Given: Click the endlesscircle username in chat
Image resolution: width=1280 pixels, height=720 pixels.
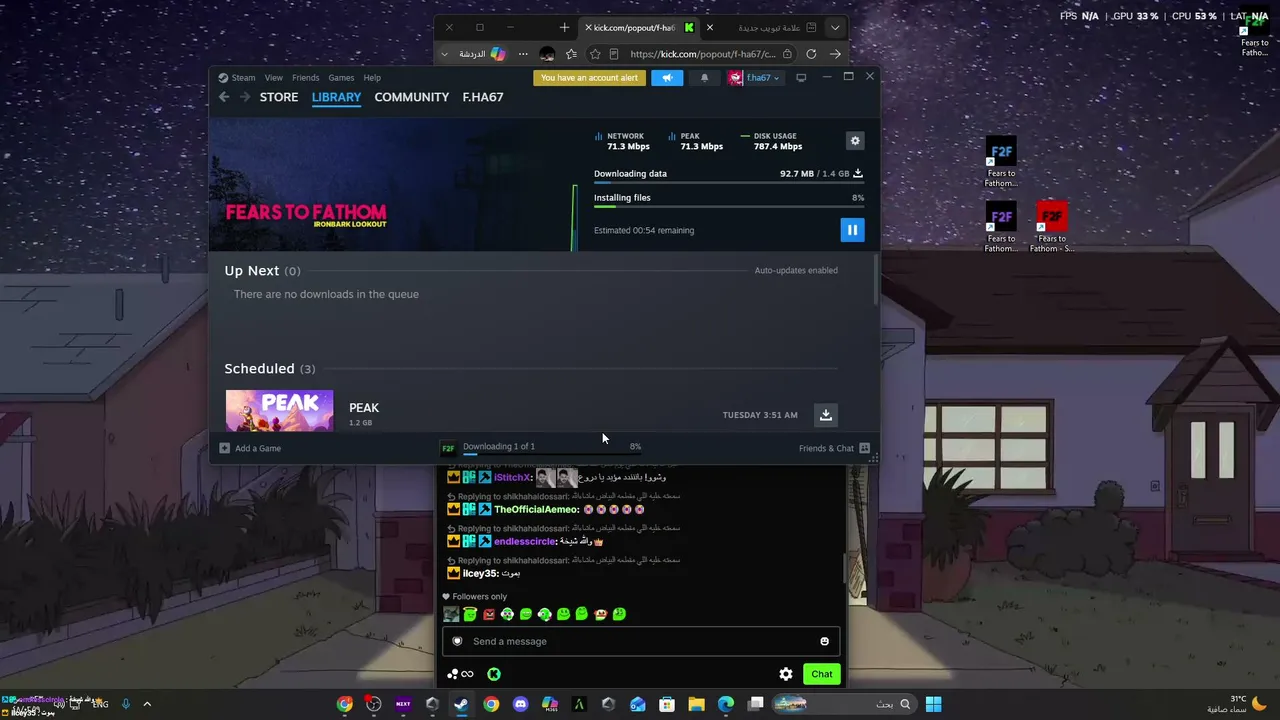Looking at the screenshot, I should pyautogui.click(x=525, y=542).
